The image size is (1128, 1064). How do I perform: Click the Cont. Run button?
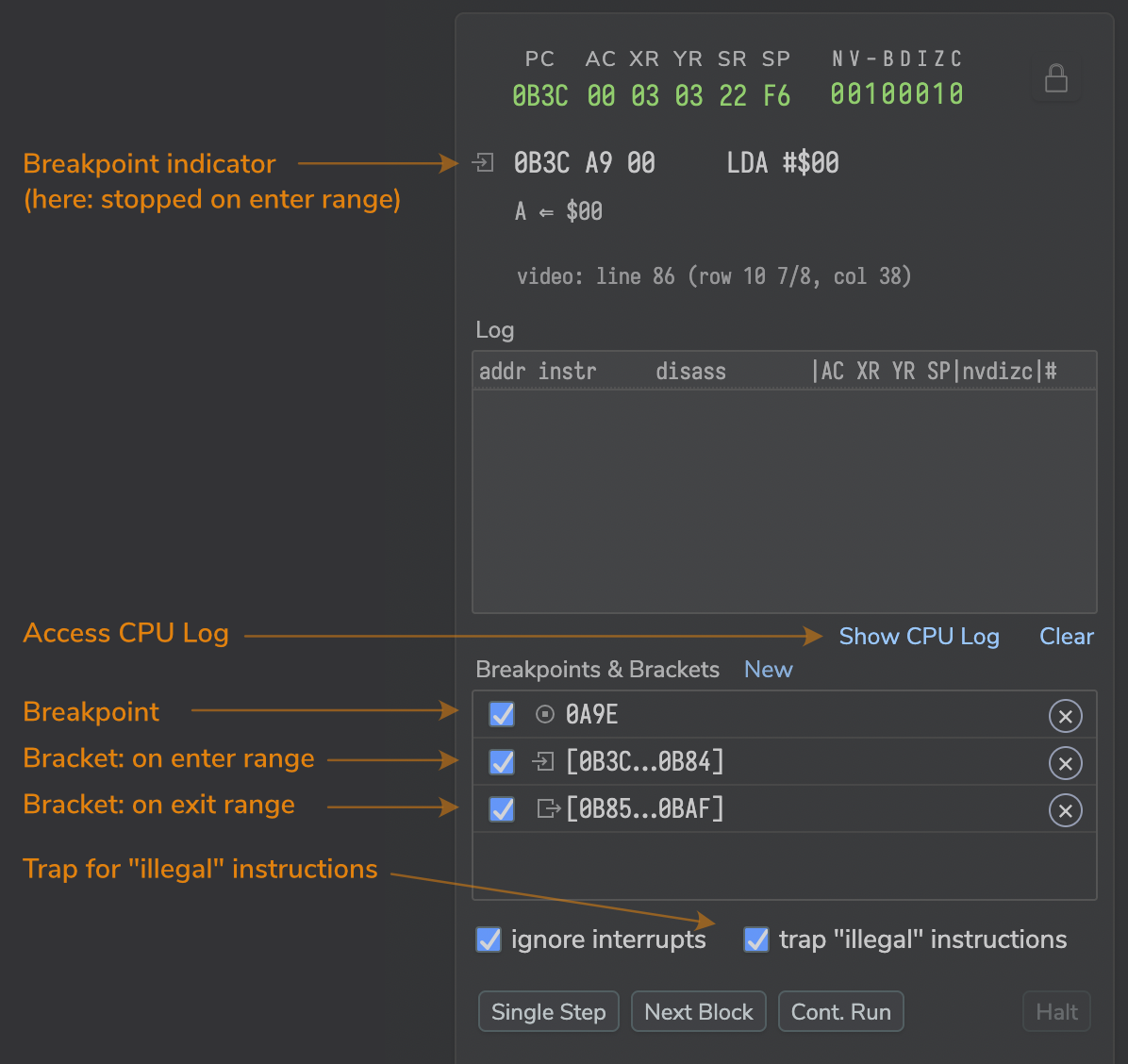tap(841, 1011)
